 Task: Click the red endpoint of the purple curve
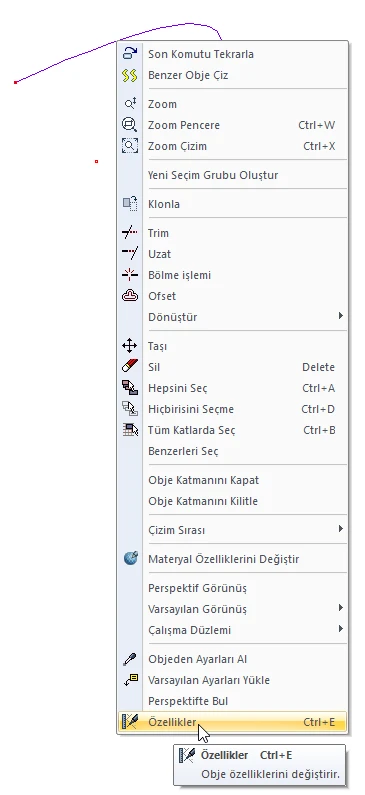(16, 82)
